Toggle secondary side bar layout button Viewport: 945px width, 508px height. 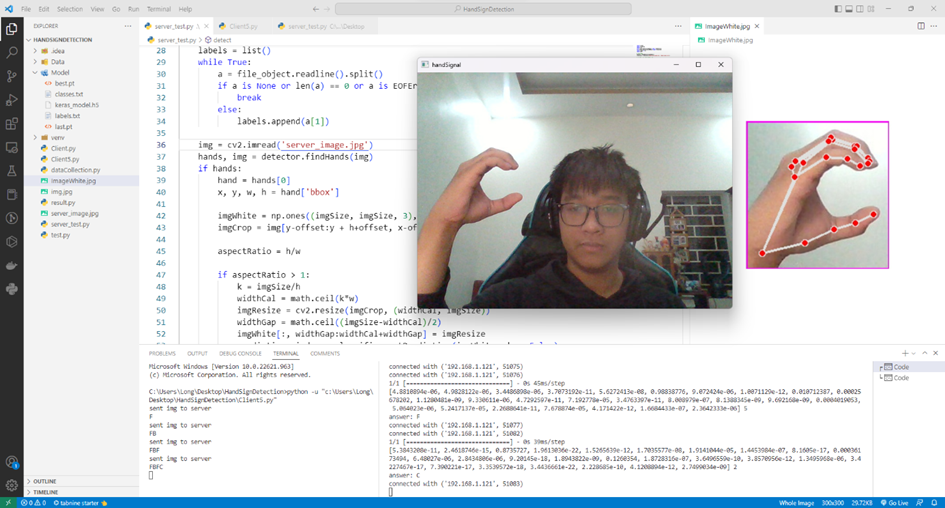coord(859,9)
